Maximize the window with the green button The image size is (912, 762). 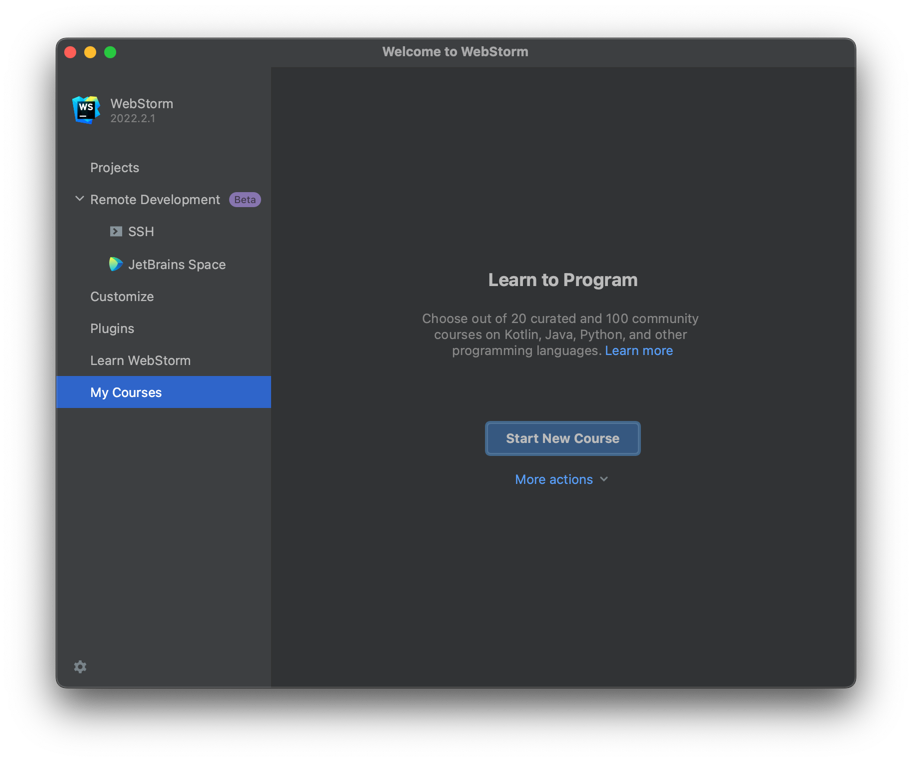[110, 52]
